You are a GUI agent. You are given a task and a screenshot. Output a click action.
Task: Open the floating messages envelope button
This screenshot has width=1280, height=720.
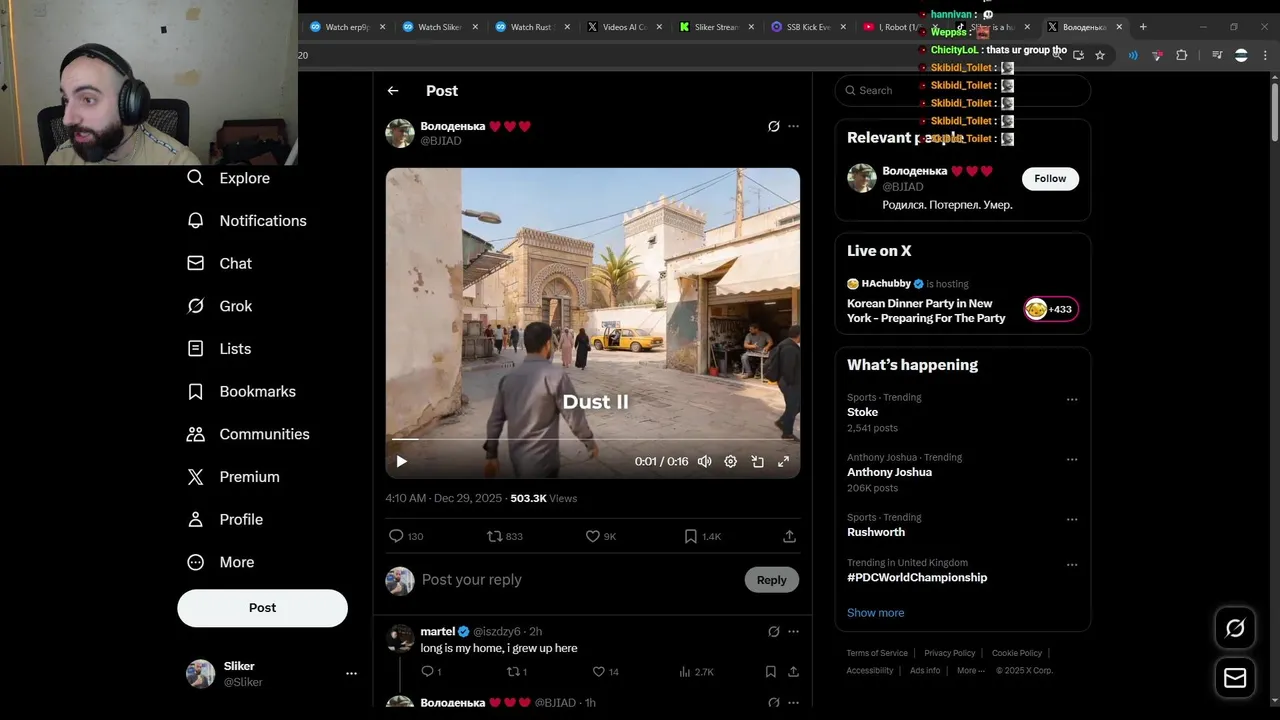[1235, 678]
